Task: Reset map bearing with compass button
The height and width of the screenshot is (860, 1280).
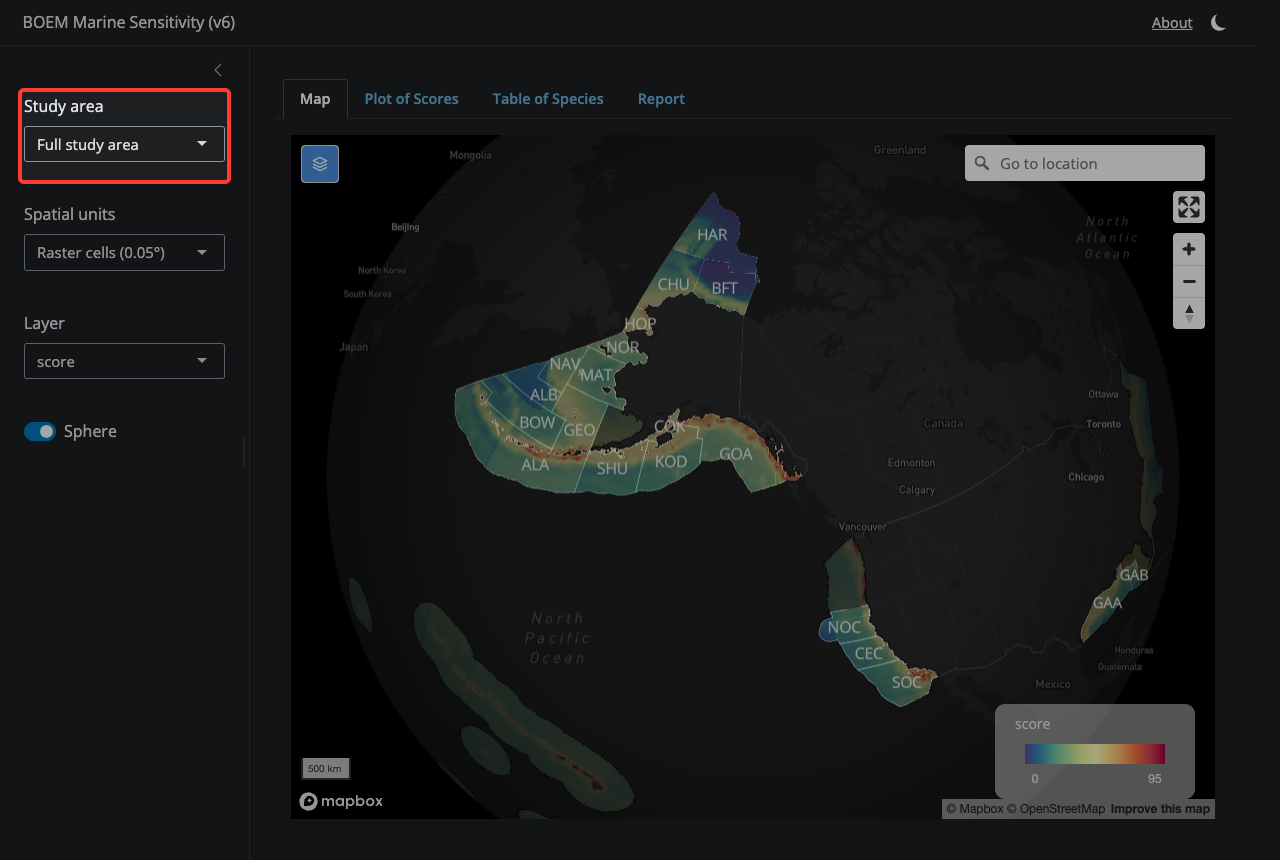Action: pos(1189,313)
